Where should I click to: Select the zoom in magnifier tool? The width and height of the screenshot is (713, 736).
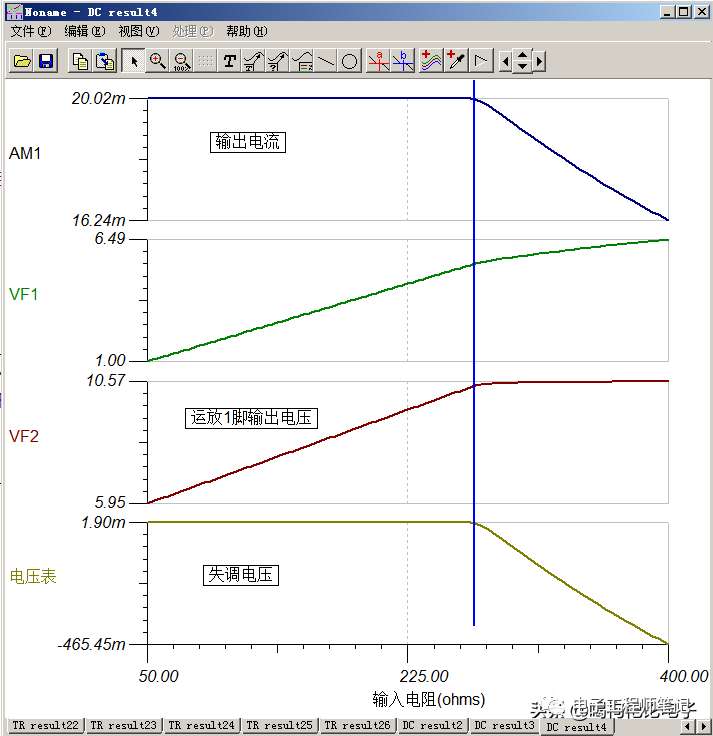pos(157,61)
